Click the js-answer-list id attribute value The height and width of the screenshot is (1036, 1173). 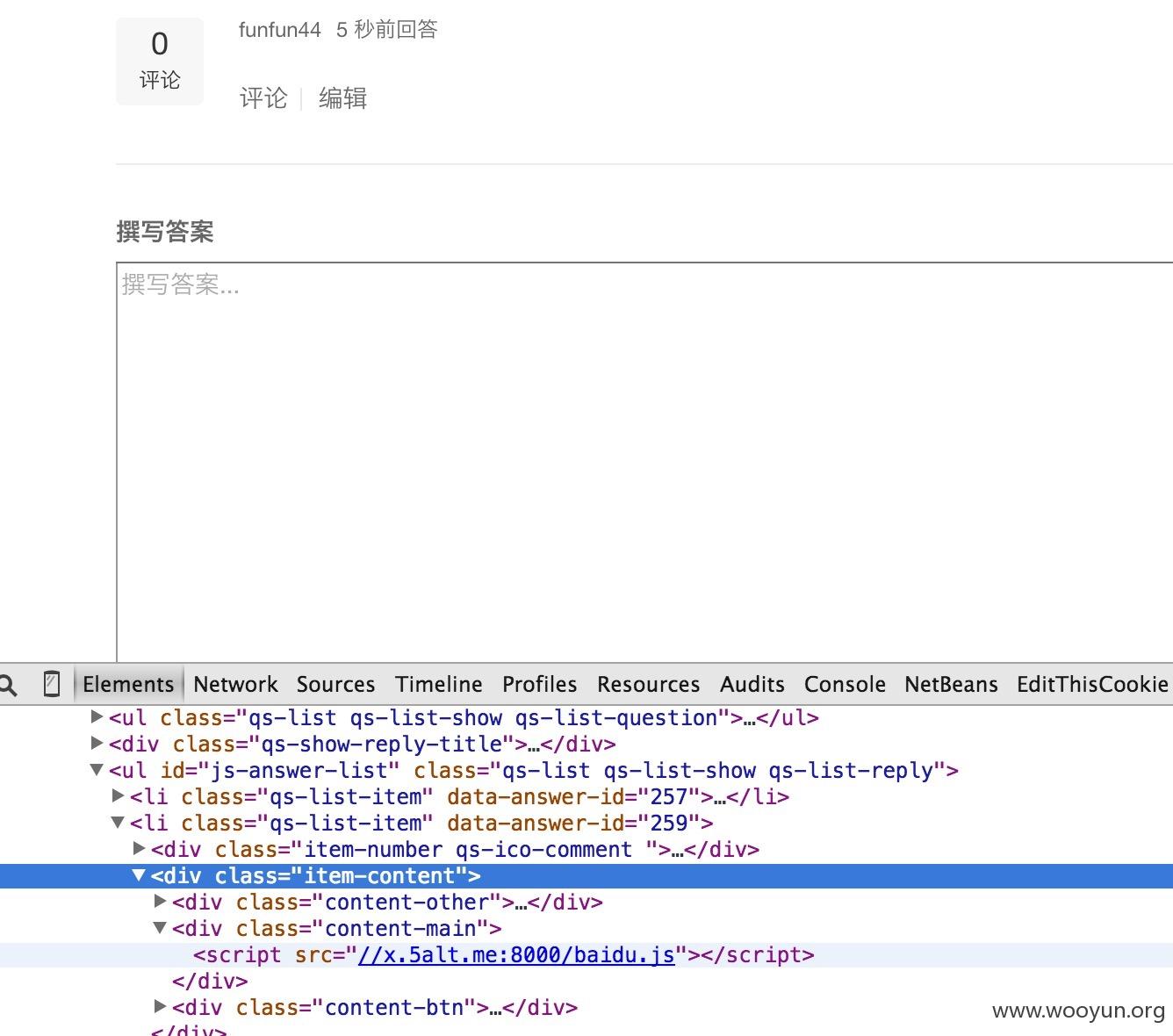tap(300, 771)
